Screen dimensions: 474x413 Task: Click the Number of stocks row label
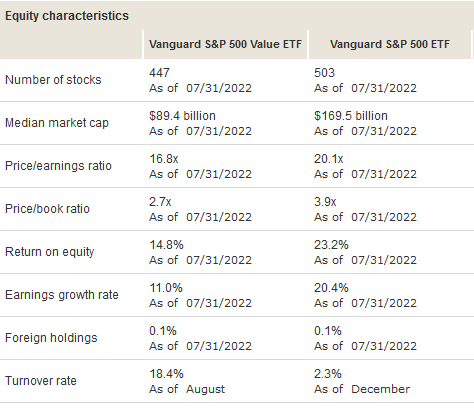[x=53, y=80]
